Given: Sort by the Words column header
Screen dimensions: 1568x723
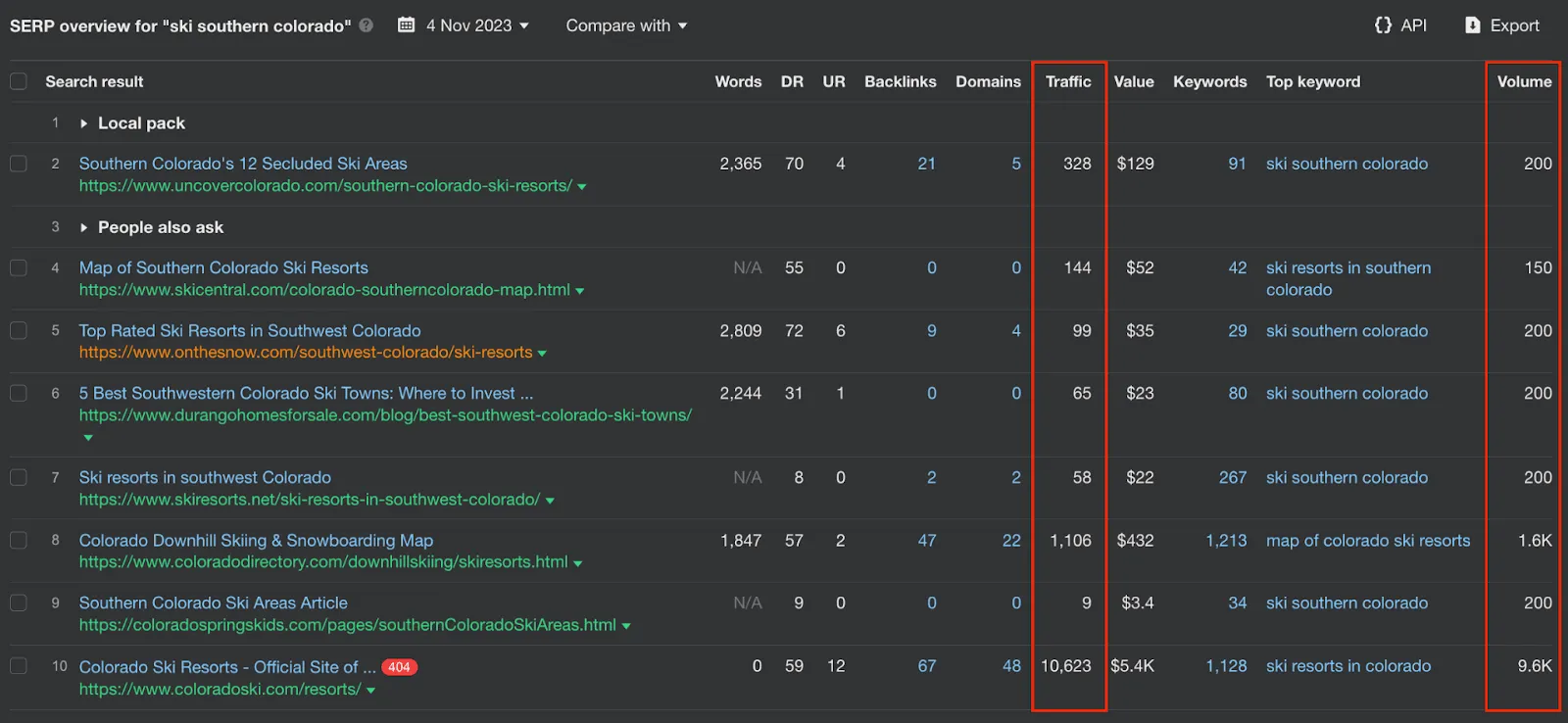Looking at the screenshot, I should tap(738, 81).
